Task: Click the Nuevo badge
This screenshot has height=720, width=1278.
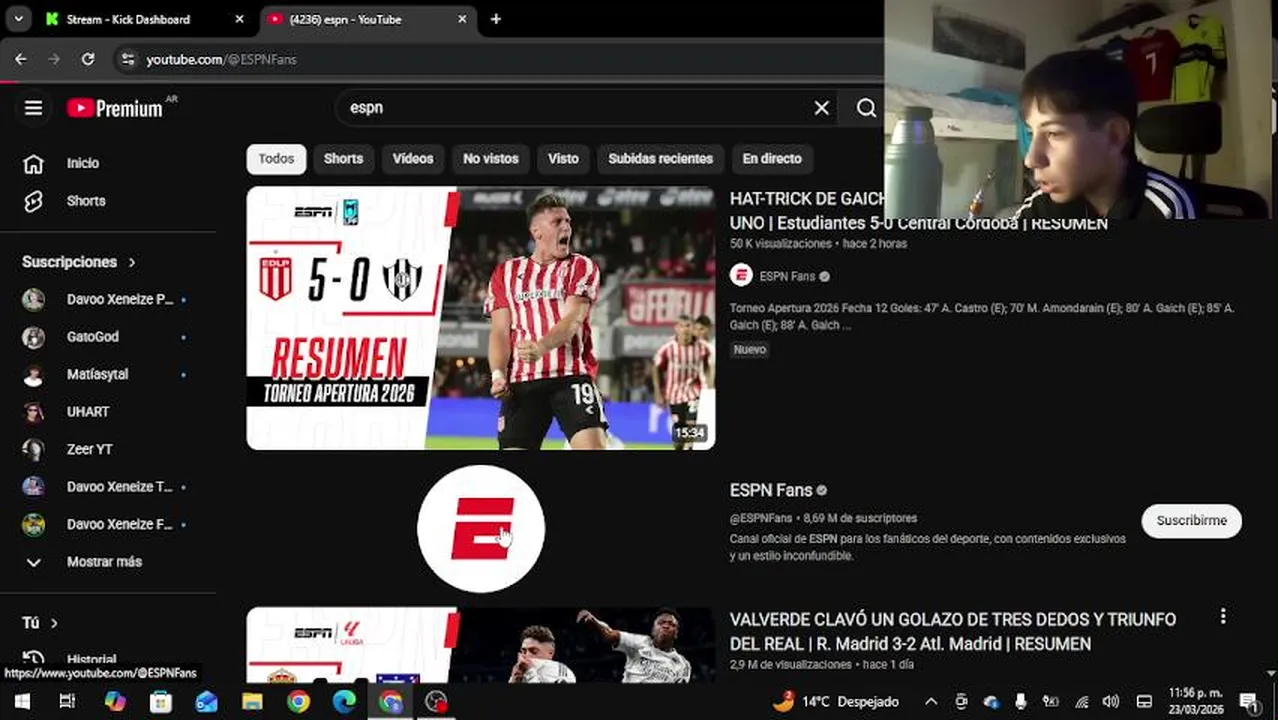Action: click(x=749, y=349)
